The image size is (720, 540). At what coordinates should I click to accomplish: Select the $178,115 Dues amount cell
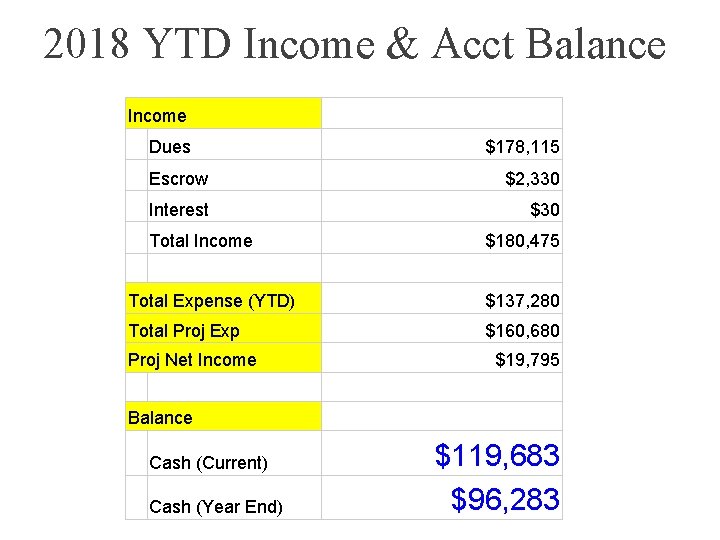tap(522, 148)
